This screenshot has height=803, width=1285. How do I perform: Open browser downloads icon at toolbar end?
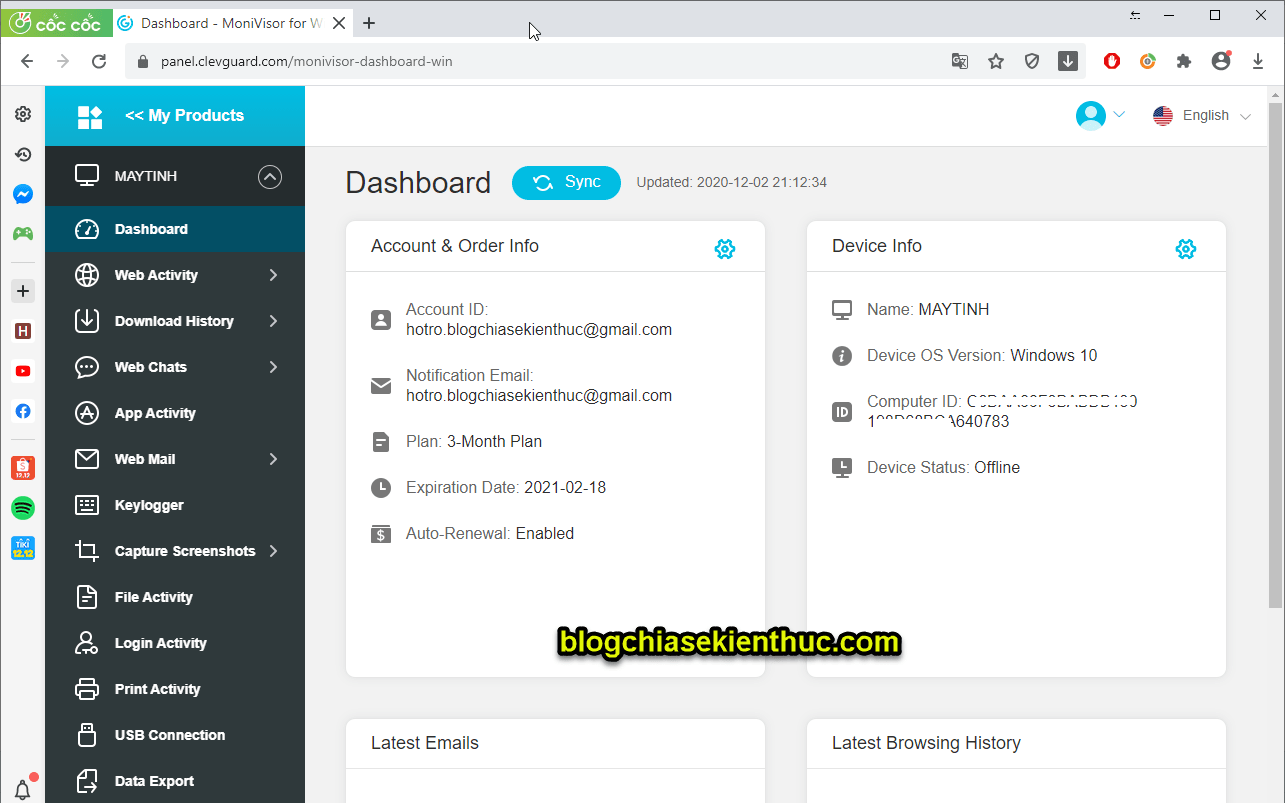pos(1258,61)
